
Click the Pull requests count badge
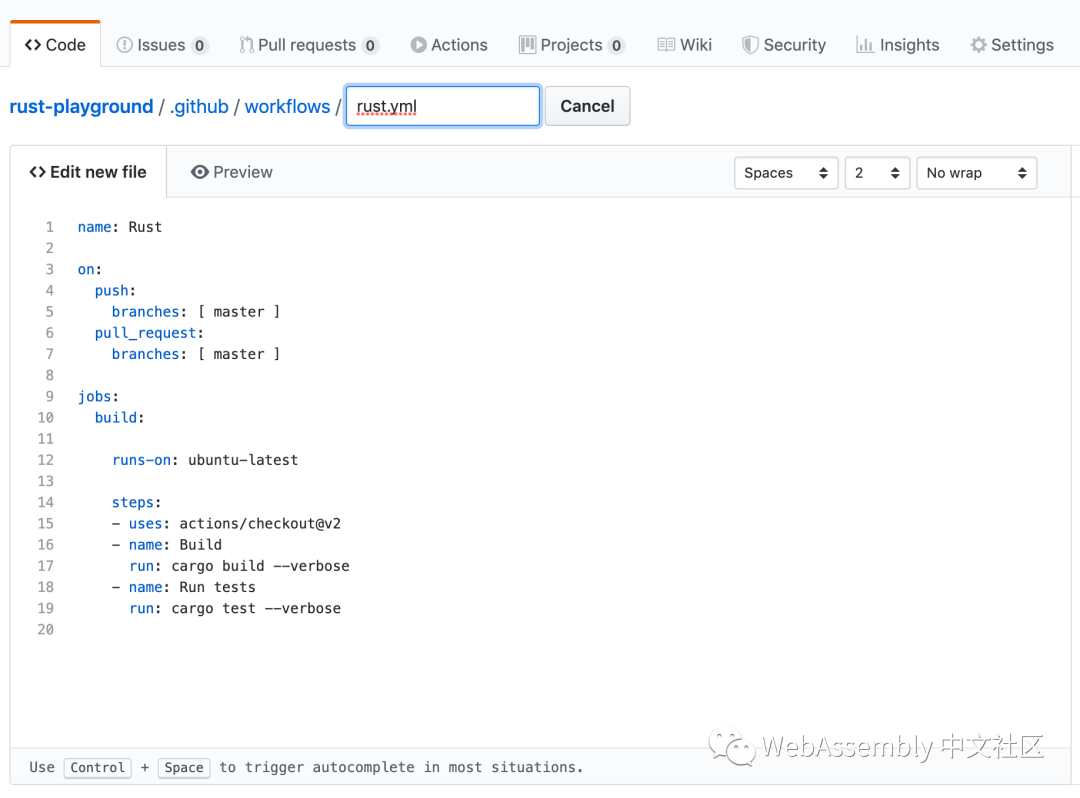370,45
